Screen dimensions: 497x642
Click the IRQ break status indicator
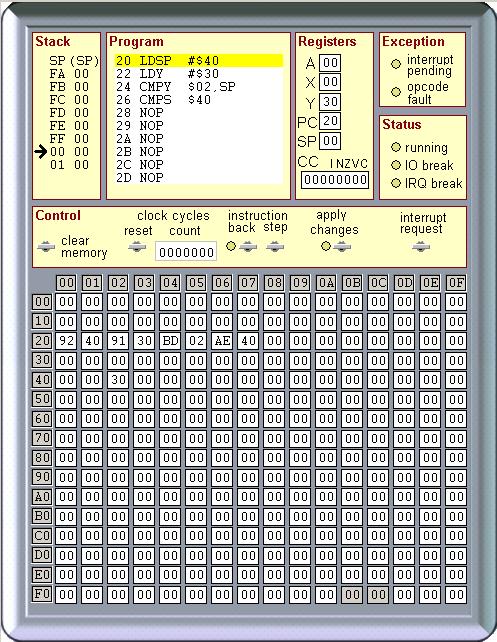pyautogui.click(x=396, y=183)
